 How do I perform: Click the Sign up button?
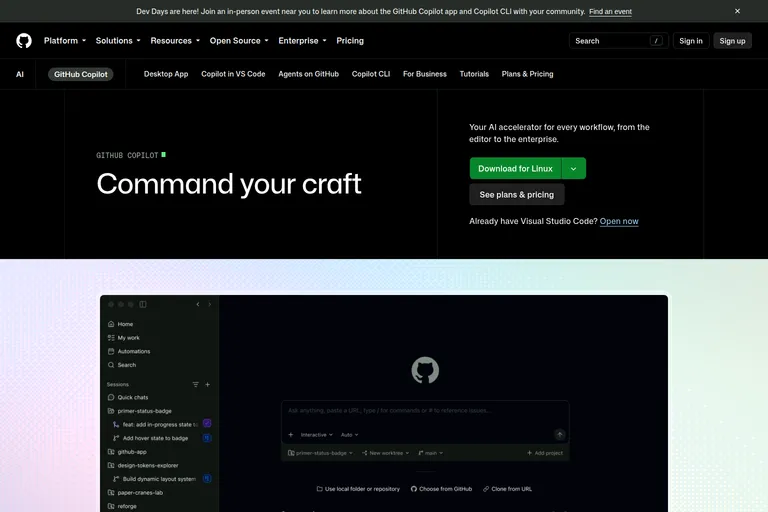point(732,41)
